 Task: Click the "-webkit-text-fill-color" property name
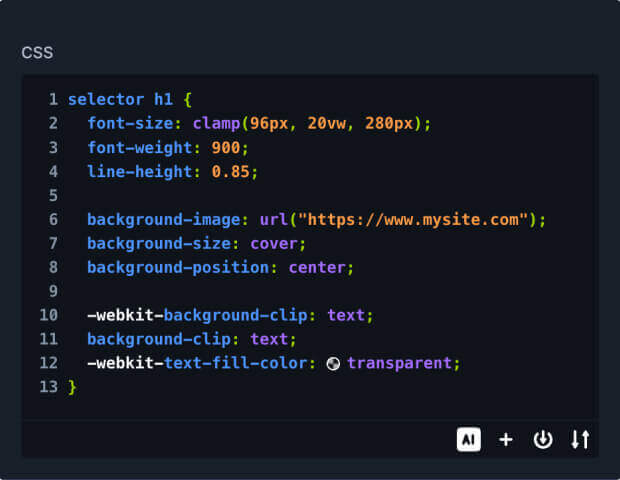[197, 363]
